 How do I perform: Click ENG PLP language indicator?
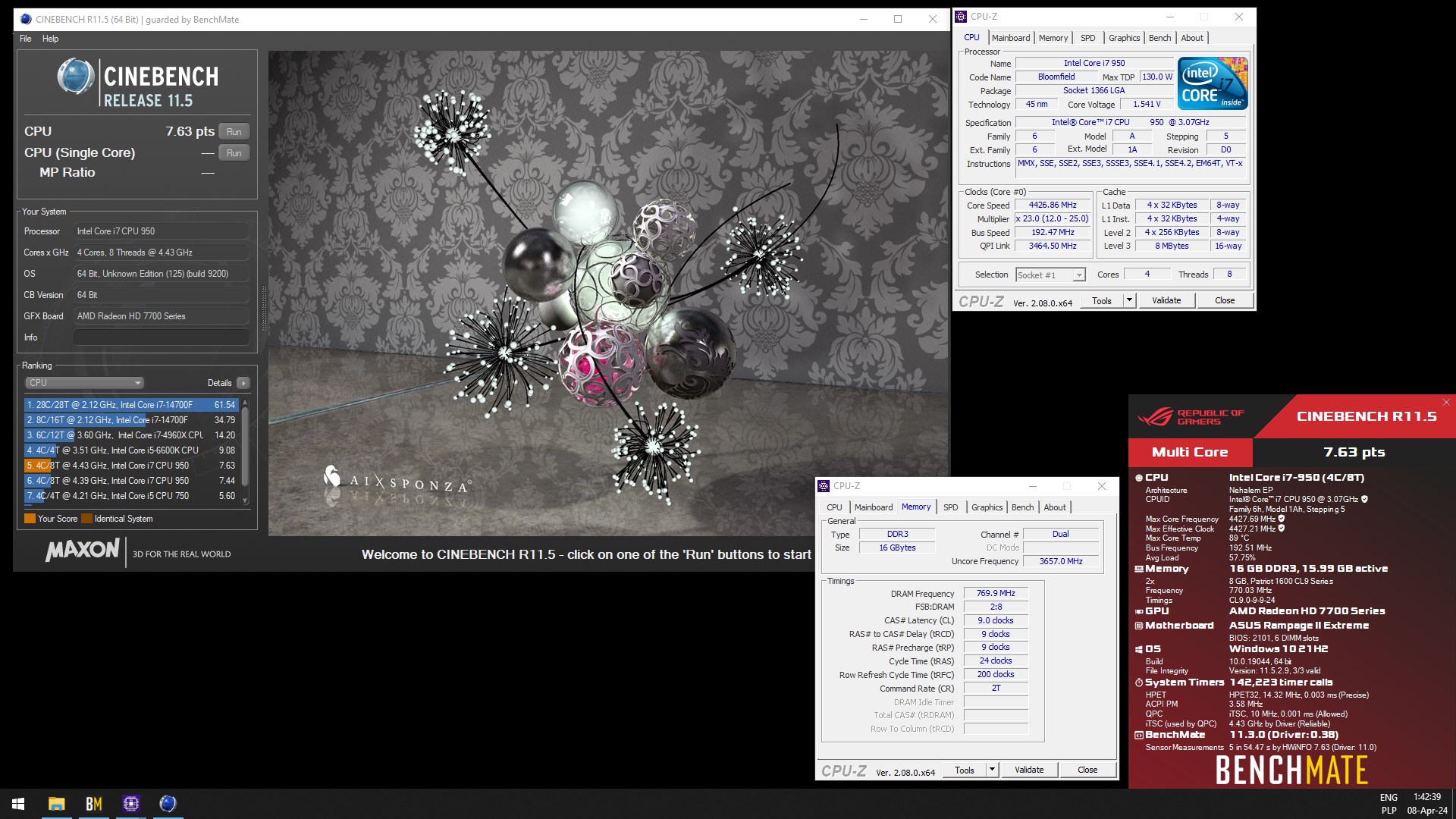pos(1389,804)
